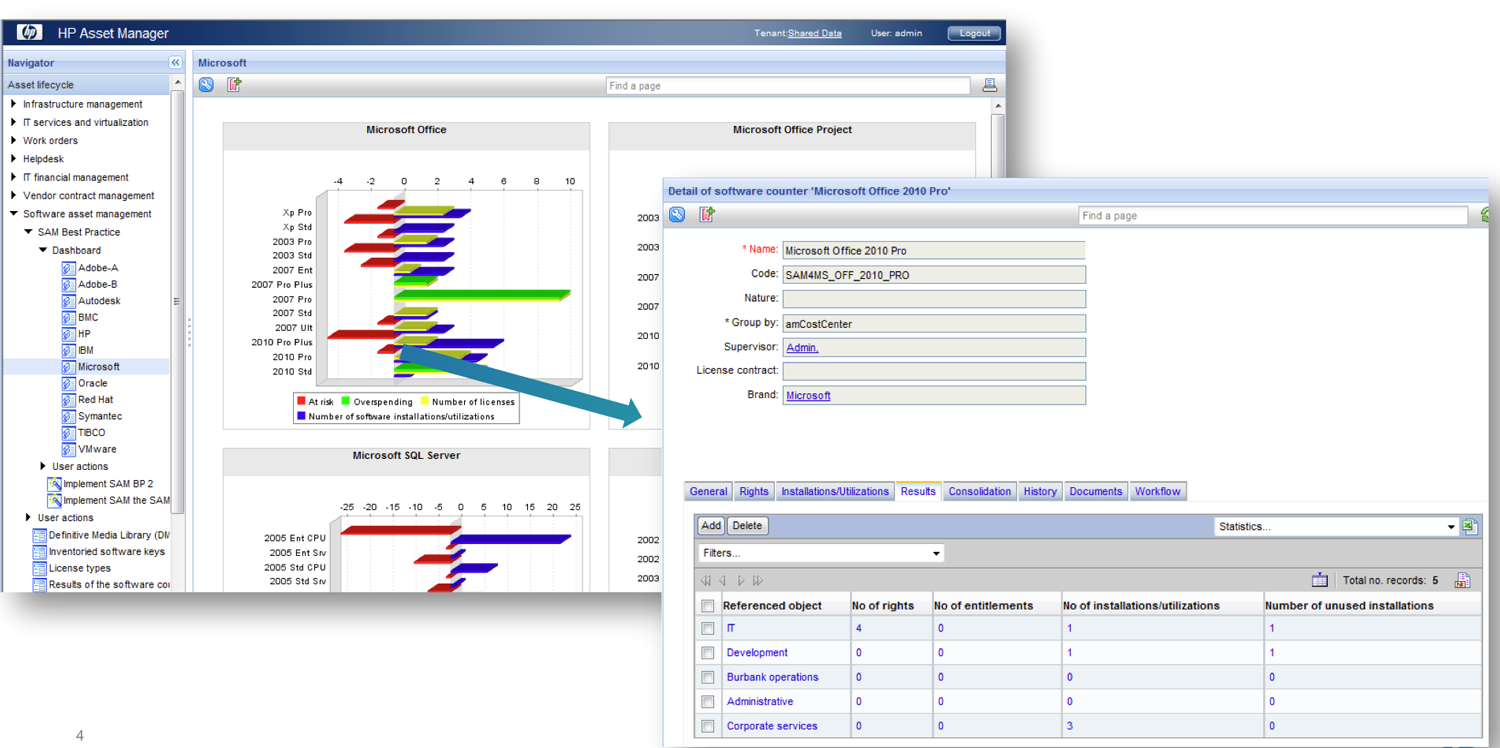Expand the Work orders node
This screenshot has width=1500, height=748.
(13, 140)
